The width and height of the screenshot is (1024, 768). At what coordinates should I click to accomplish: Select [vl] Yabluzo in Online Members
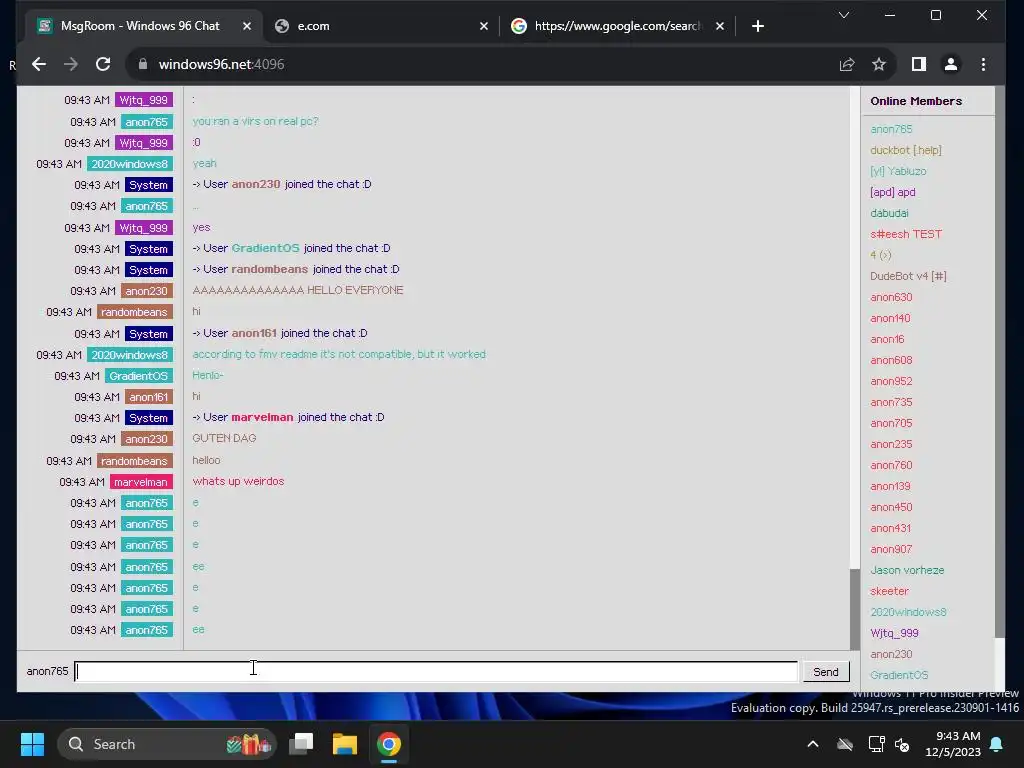tap(898, 171)
